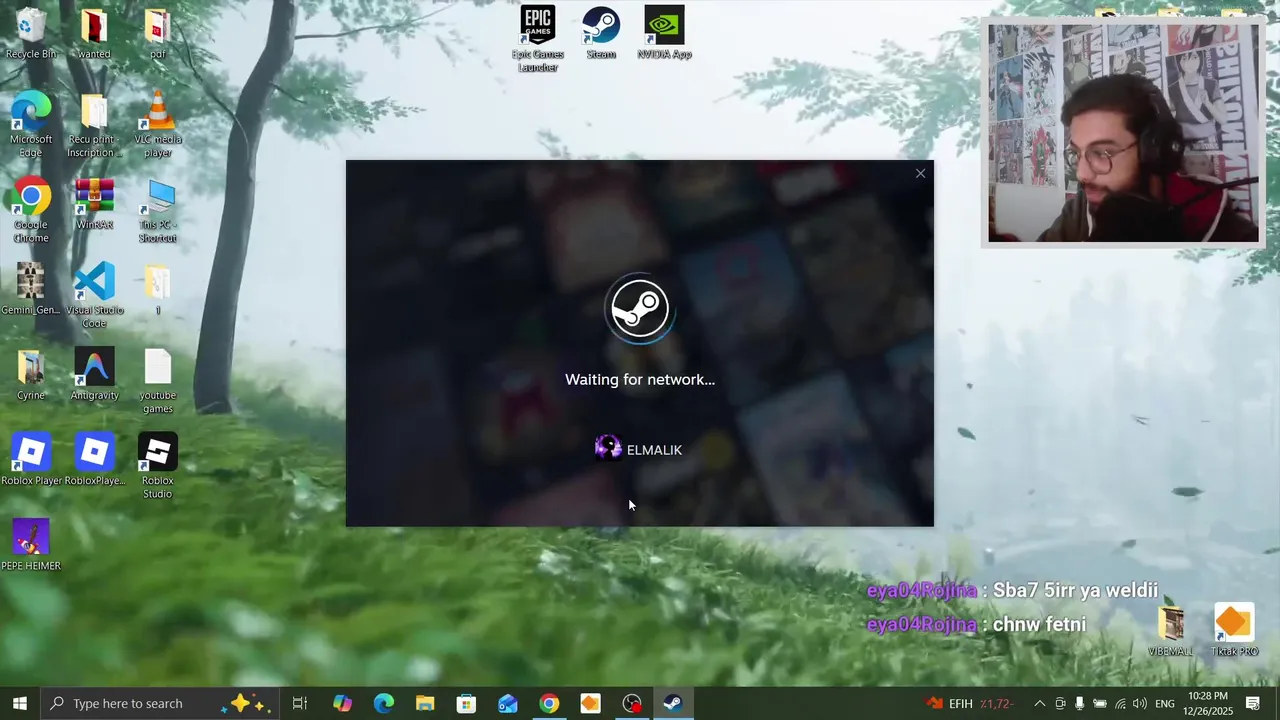Open the EFIH stock widget on taskbar

pos(971,703)
